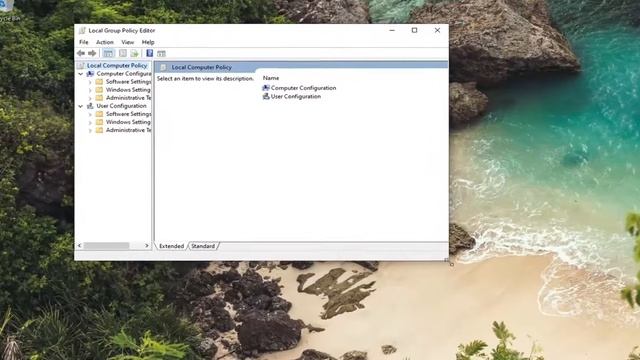The image size is (640, 360).
Task: Click the folder icon of Administrative Templates under Computer Configuration
Action: click(x=99, y=98)
